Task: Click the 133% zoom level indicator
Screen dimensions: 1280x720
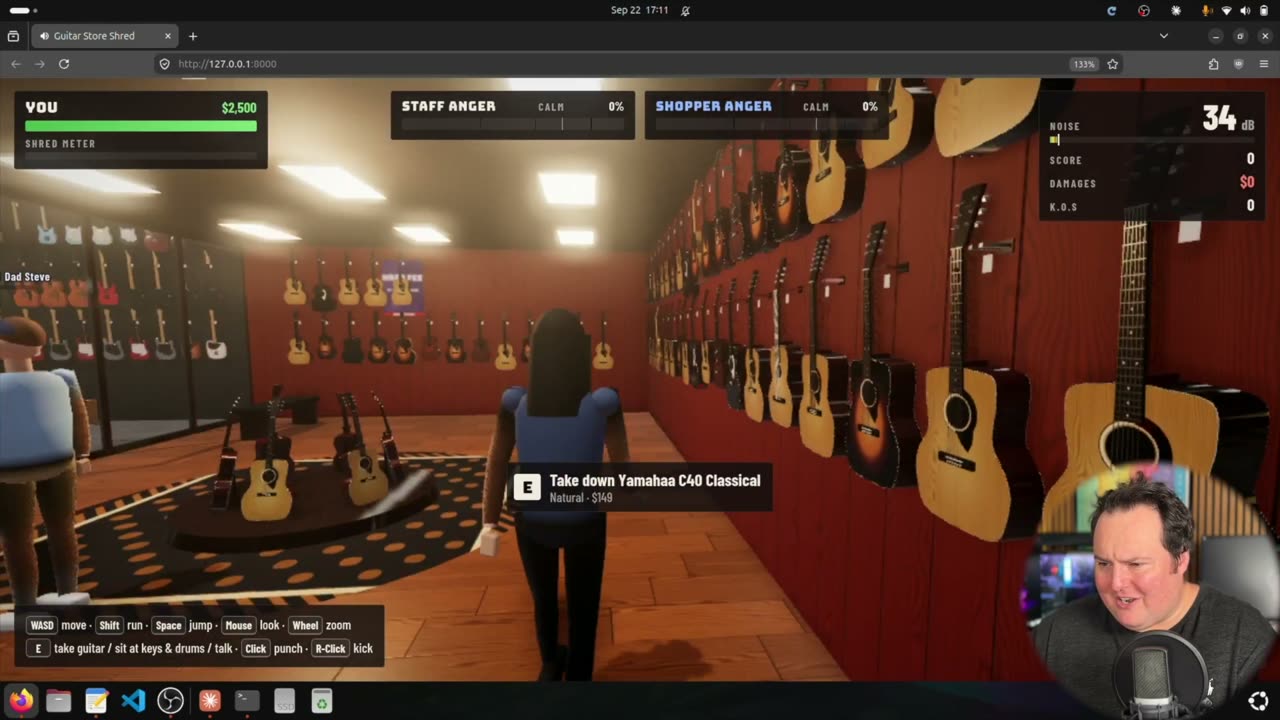Action: pyautogui.click(x=1083, y=64)
